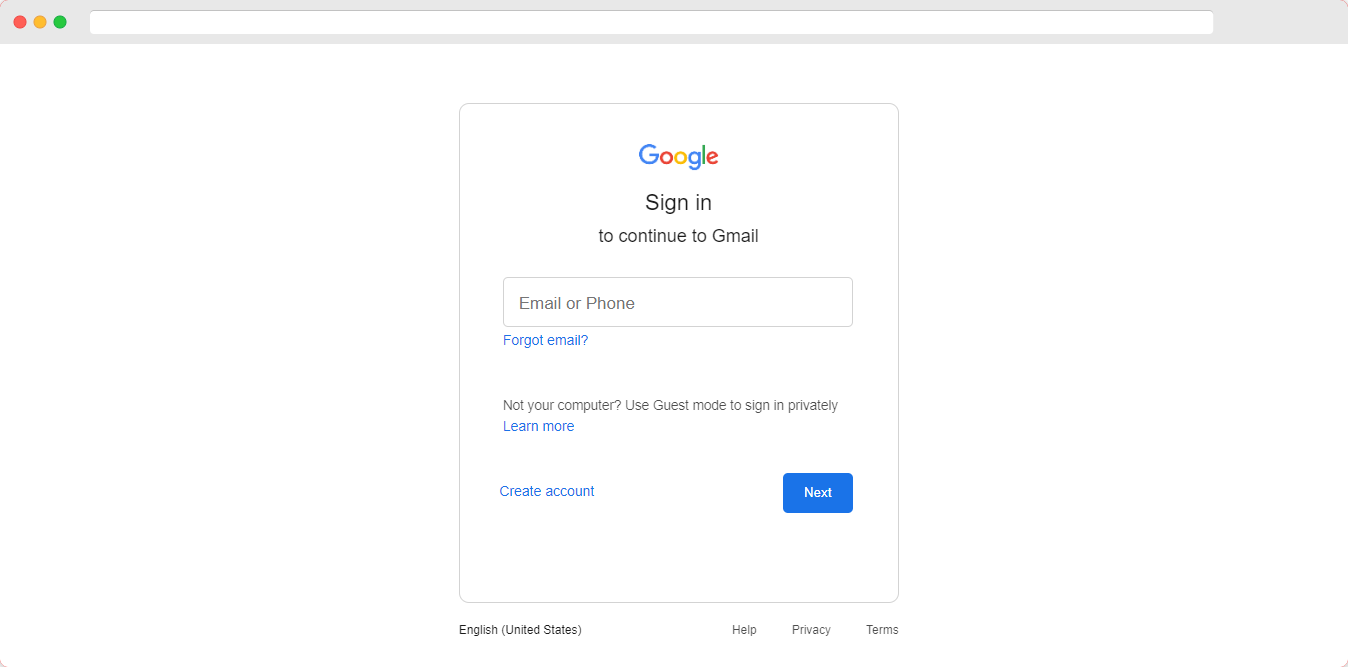Open the Terms footer link
1348x667 pixels.
click(882, 630)
